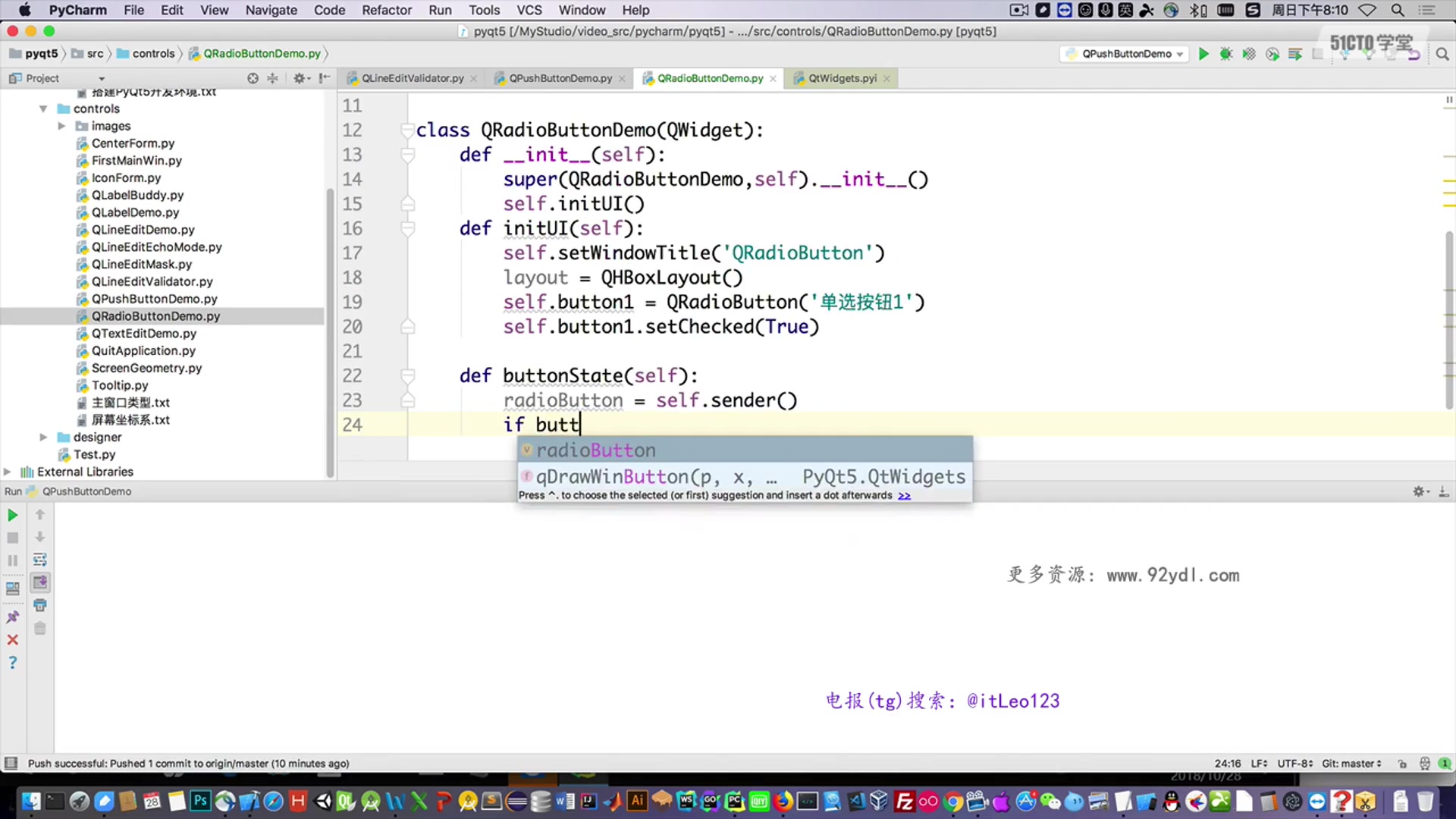Open the Refactor menu
This screenshot has height=819, width=1456.
click(x=386, y=10)
